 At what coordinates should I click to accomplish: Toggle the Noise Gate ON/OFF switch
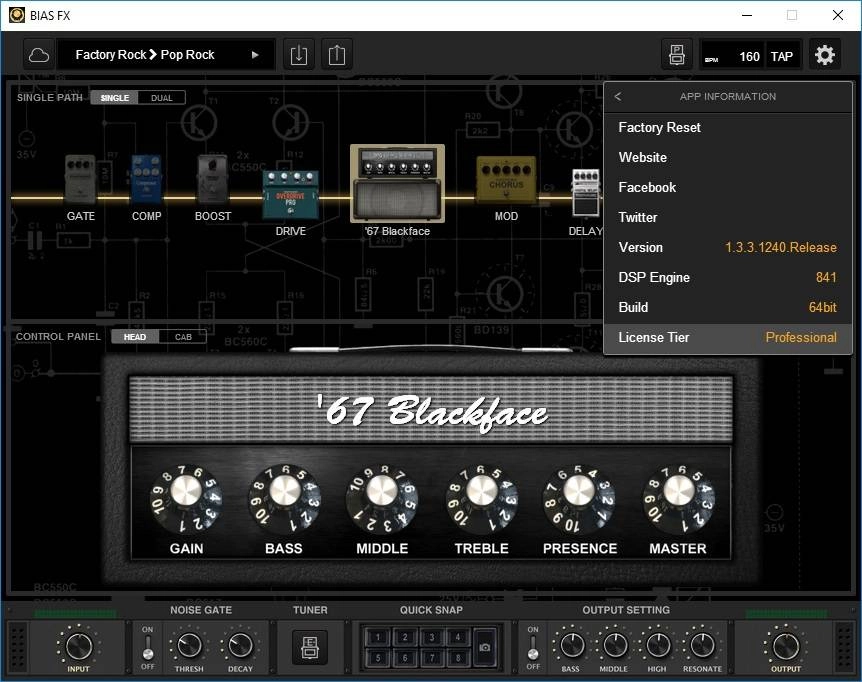click(147, 647)
